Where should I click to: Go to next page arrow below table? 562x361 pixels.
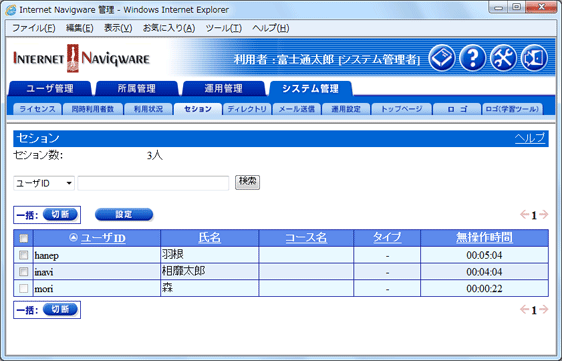[544, 309]
